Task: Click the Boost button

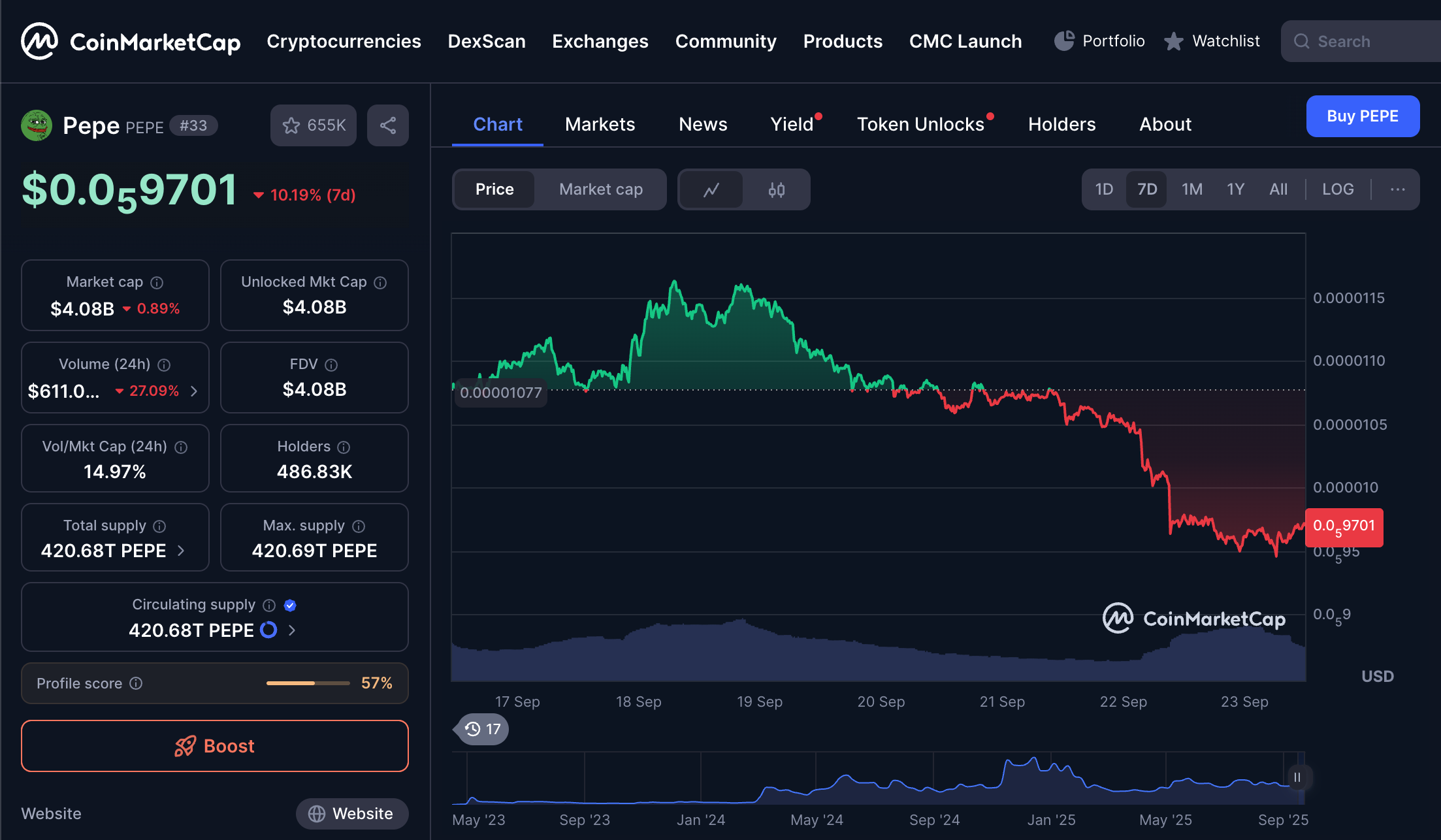Action: (x=215, y=746)
